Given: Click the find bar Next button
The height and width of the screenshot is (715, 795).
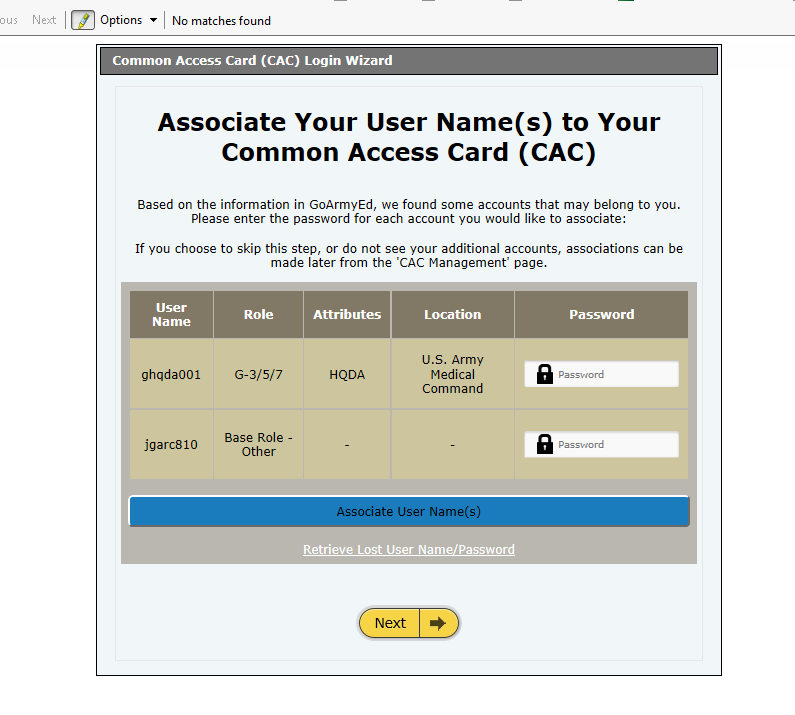Looking at the screenshot, I should click(44, 20).
